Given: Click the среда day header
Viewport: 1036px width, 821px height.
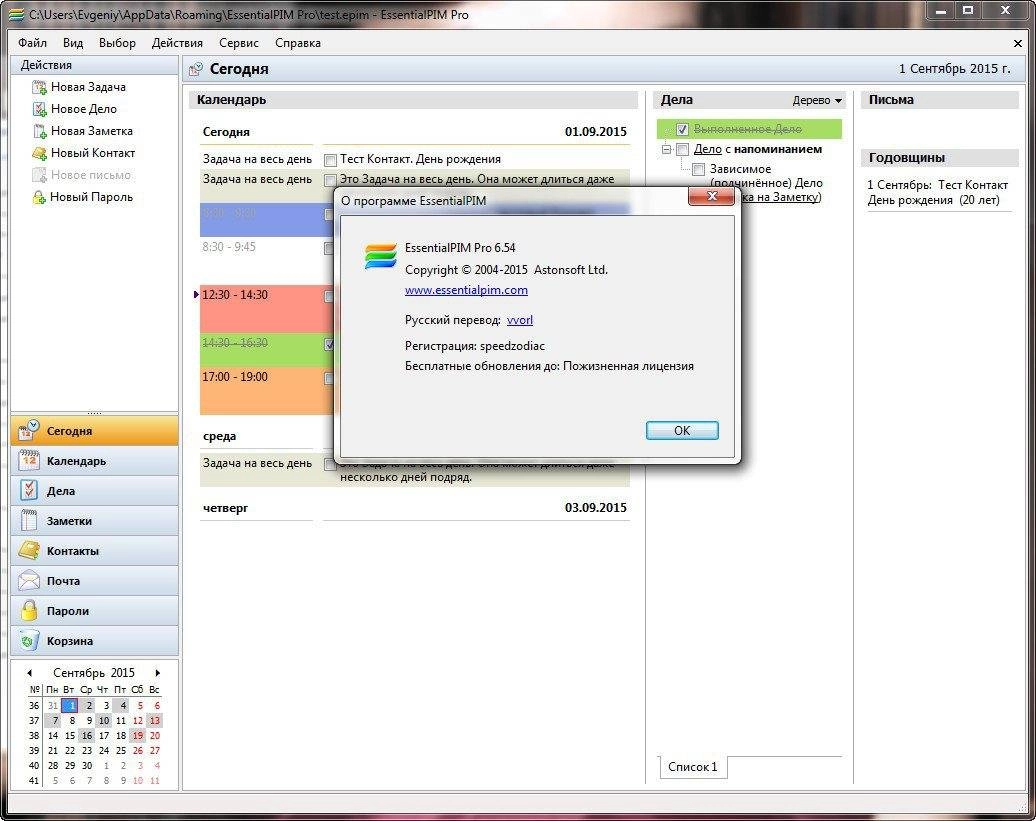Looking at the screenshot, I should pyautogui.click(x=219, y=436).
